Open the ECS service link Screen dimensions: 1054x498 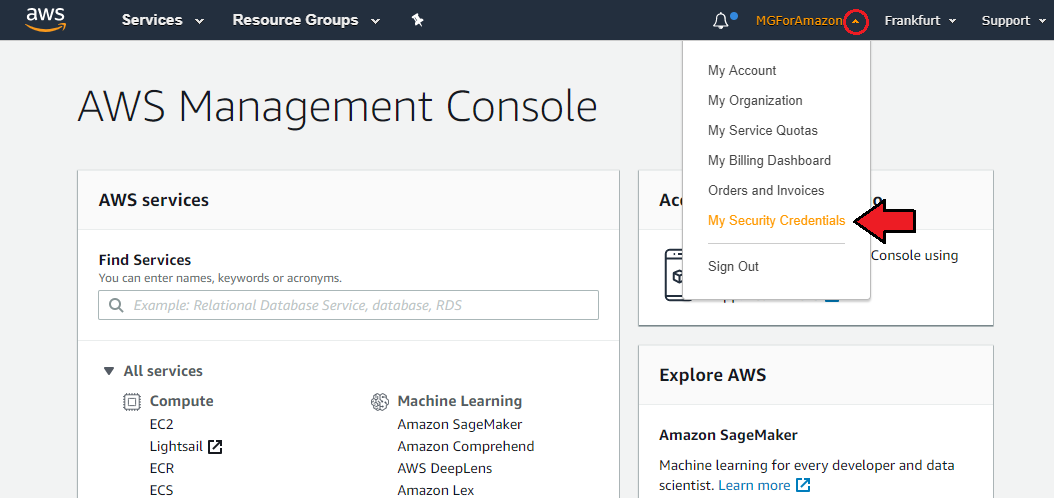(161, 491)
